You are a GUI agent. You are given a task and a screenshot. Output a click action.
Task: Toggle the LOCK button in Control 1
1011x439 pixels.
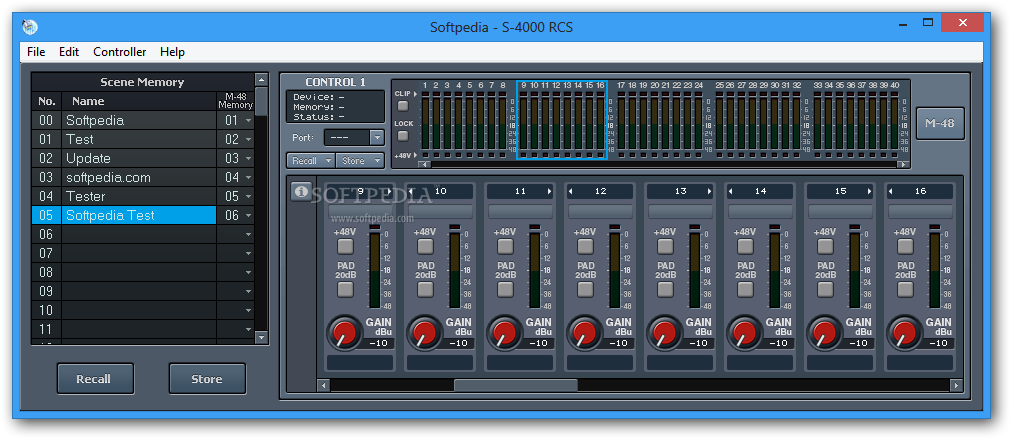pos(403,137)
